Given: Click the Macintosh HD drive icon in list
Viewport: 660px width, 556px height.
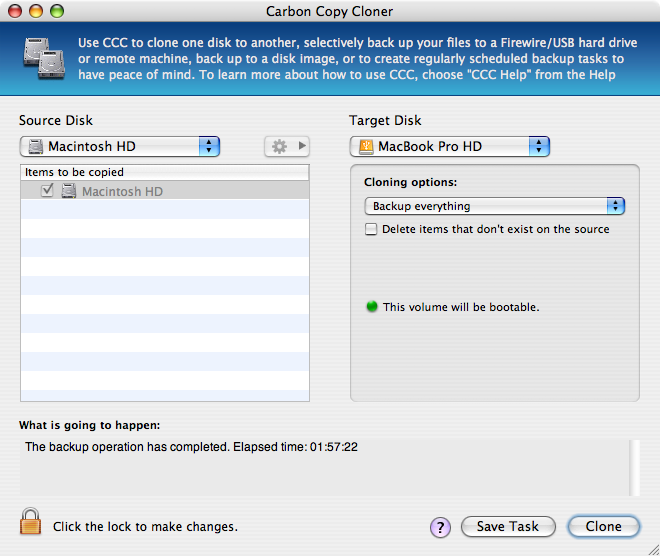Looking at the screenshot, I should pos(69,191).
